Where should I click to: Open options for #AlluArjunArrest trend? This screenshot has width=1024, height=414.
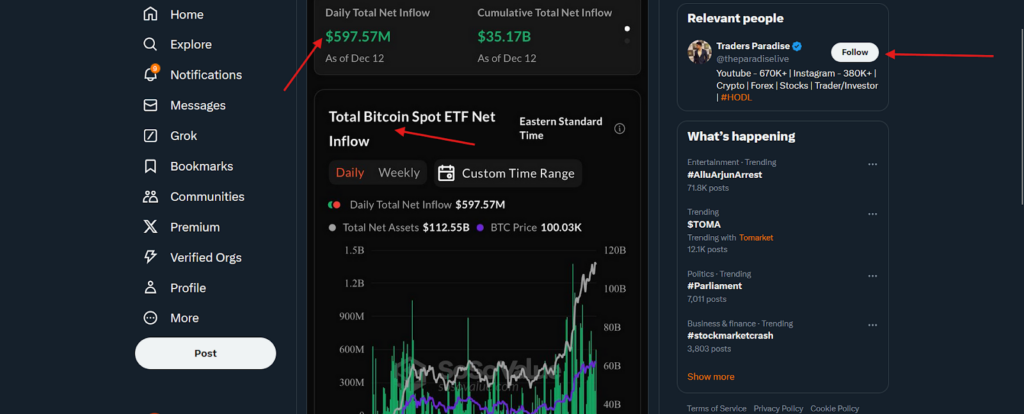point(872,164)
